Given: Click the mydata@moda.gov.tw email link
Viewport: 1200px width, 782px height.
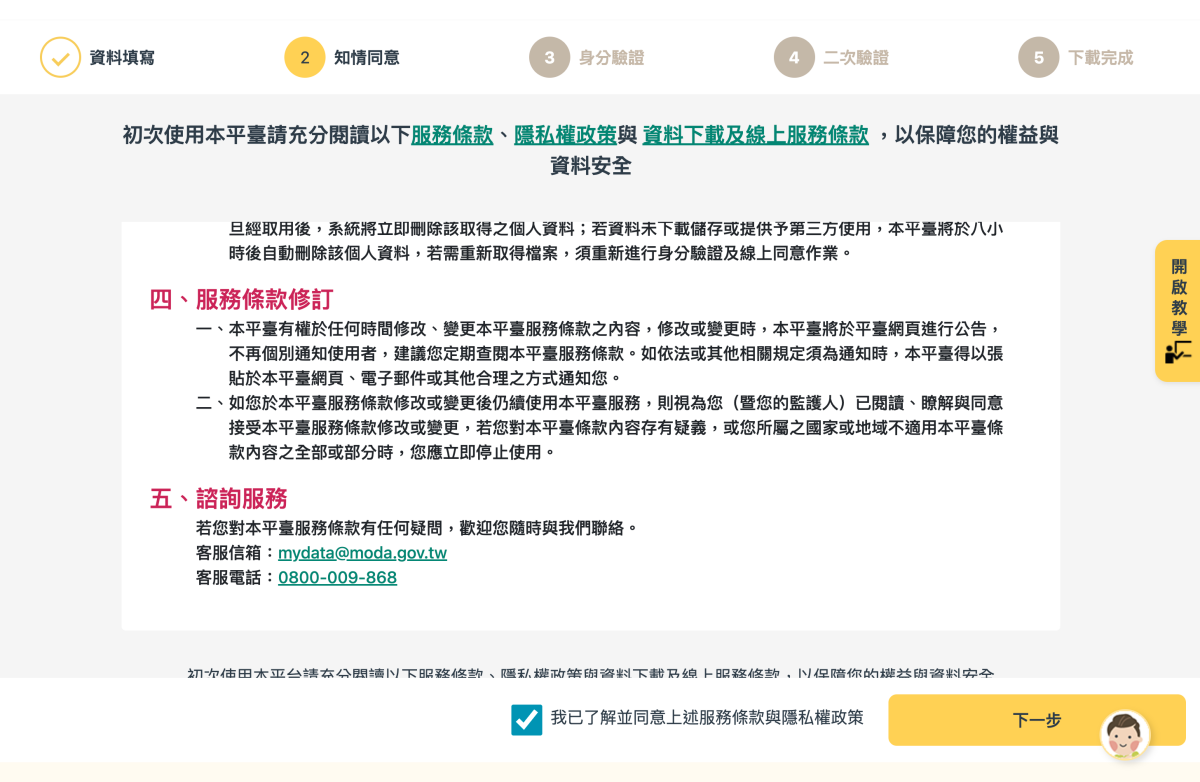Looking at the screenshot, I should (x=362, y=553).
